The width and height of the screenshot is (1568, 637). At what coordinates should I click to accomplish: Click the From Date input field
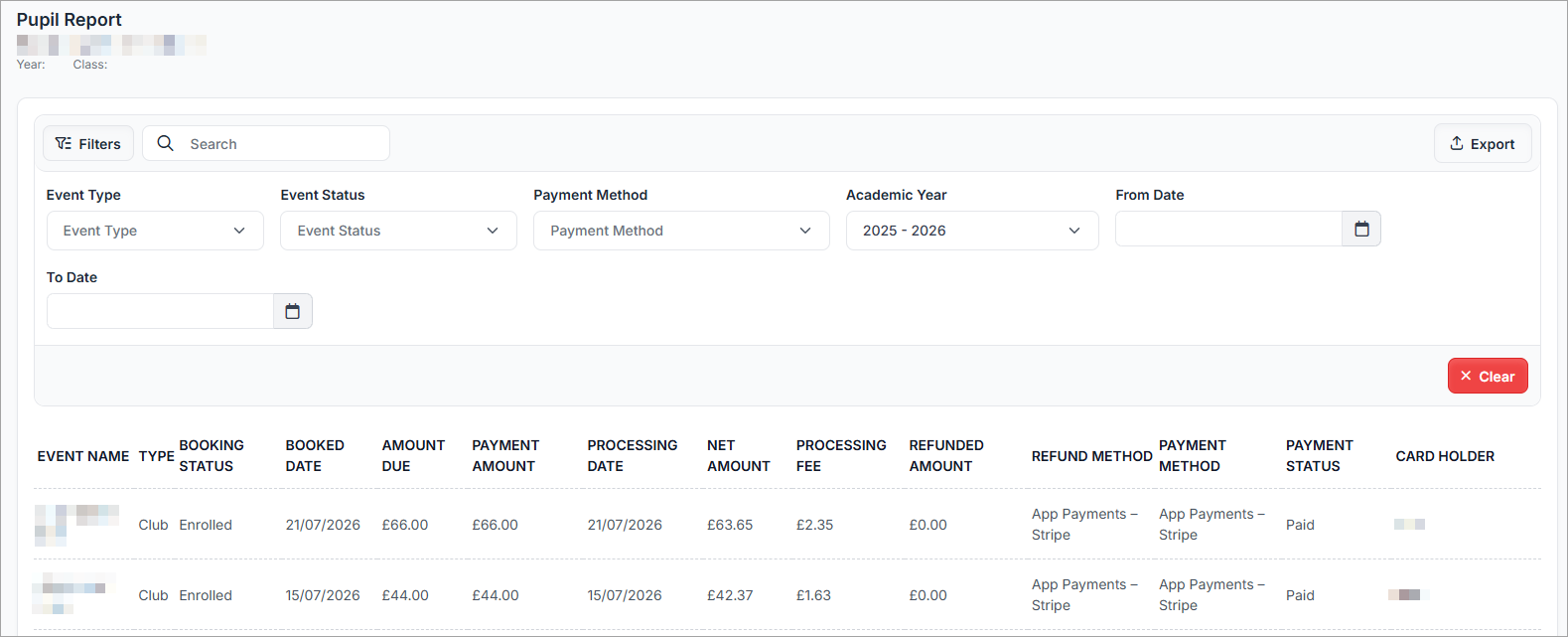(1228, 229)
